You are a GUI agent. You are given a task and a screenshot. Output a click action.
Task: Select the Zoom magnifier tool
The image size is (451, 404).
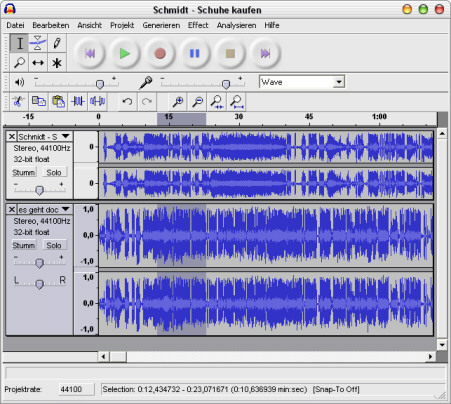pyautogui.click(x=19, y=62)
